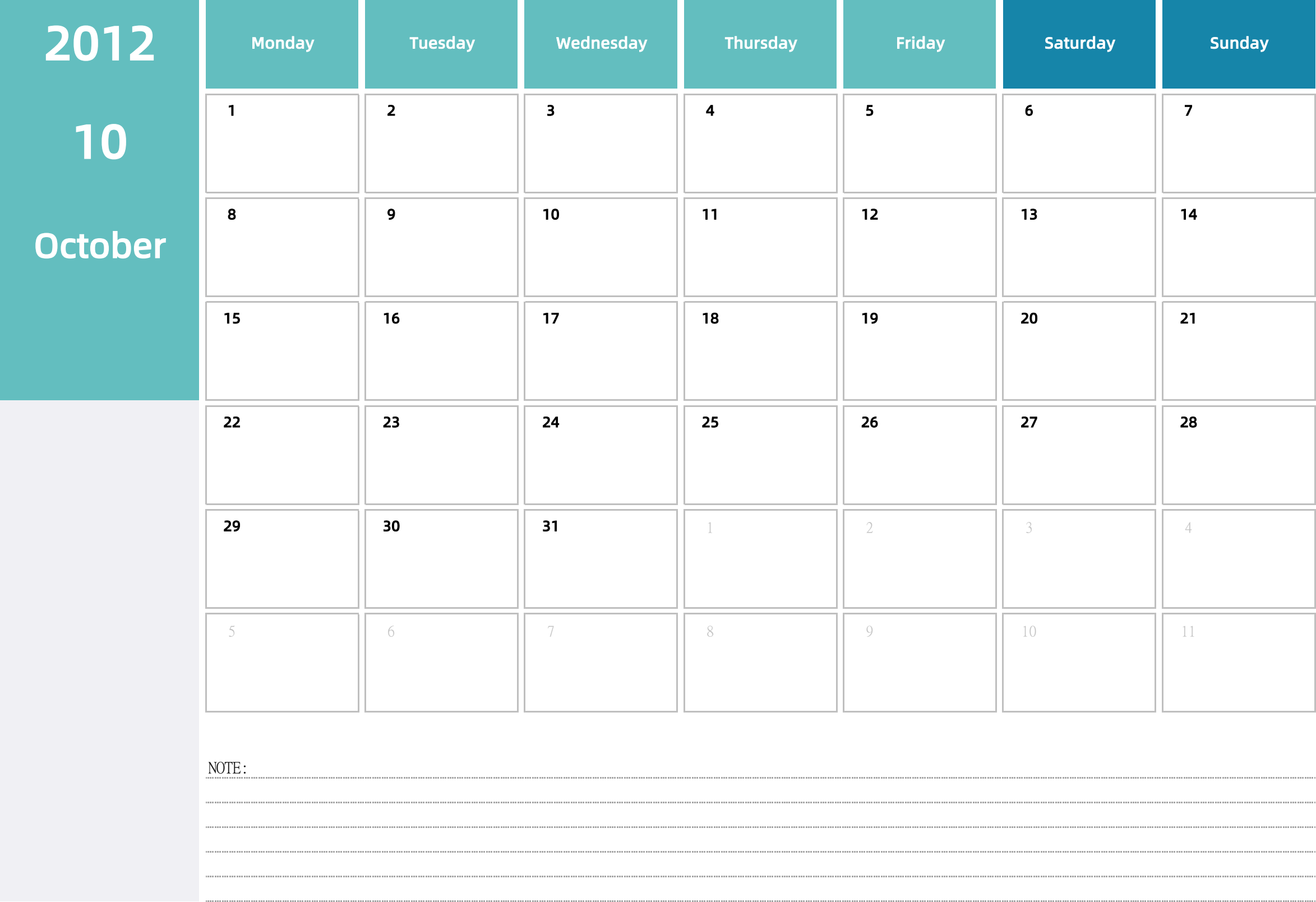Screen dimensions: 1316x902
Task: Click the Thursday column header
Action: click(760, 45)
